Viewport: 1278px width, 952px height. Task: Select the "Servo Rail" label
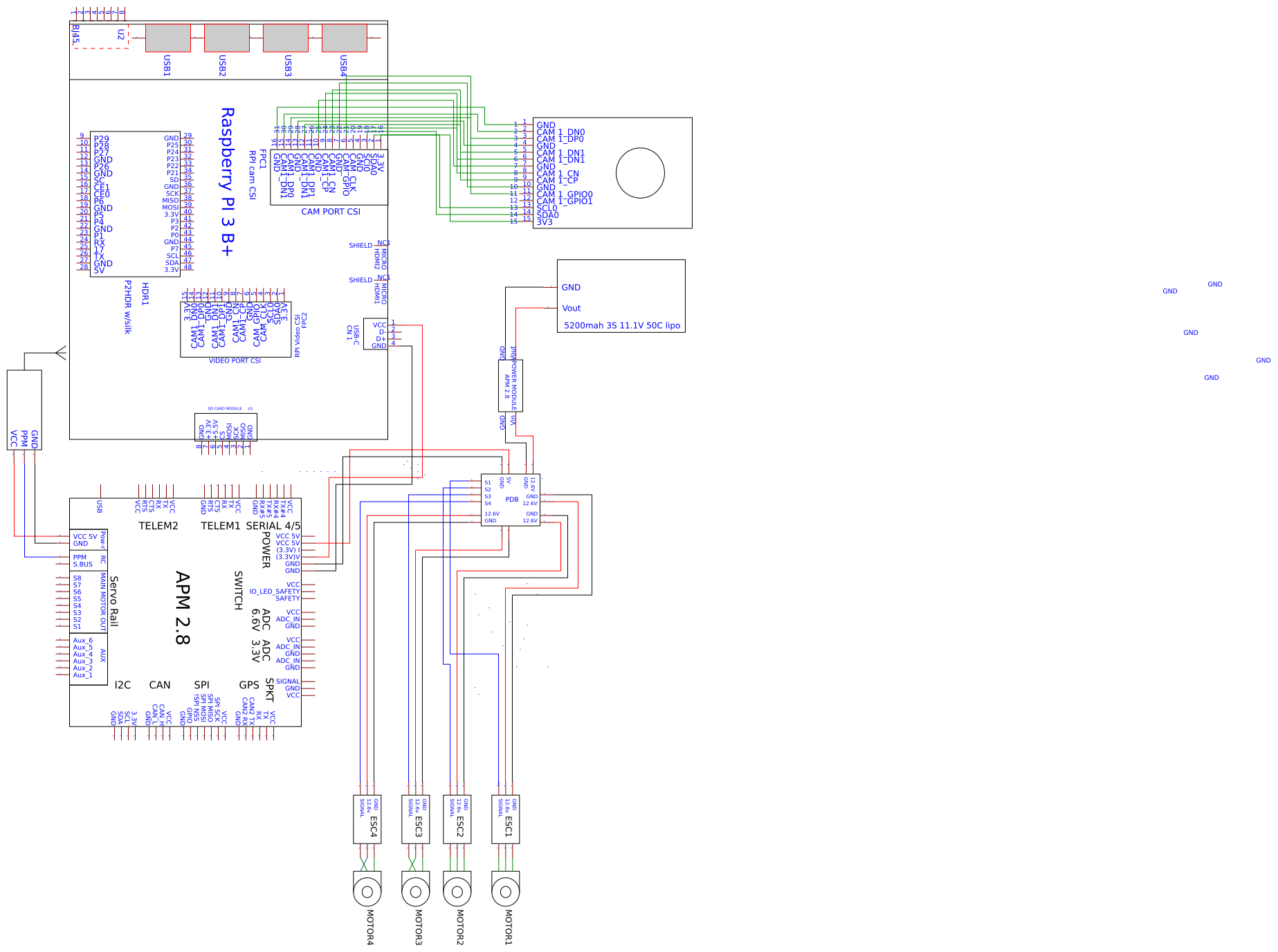[114, 601]
